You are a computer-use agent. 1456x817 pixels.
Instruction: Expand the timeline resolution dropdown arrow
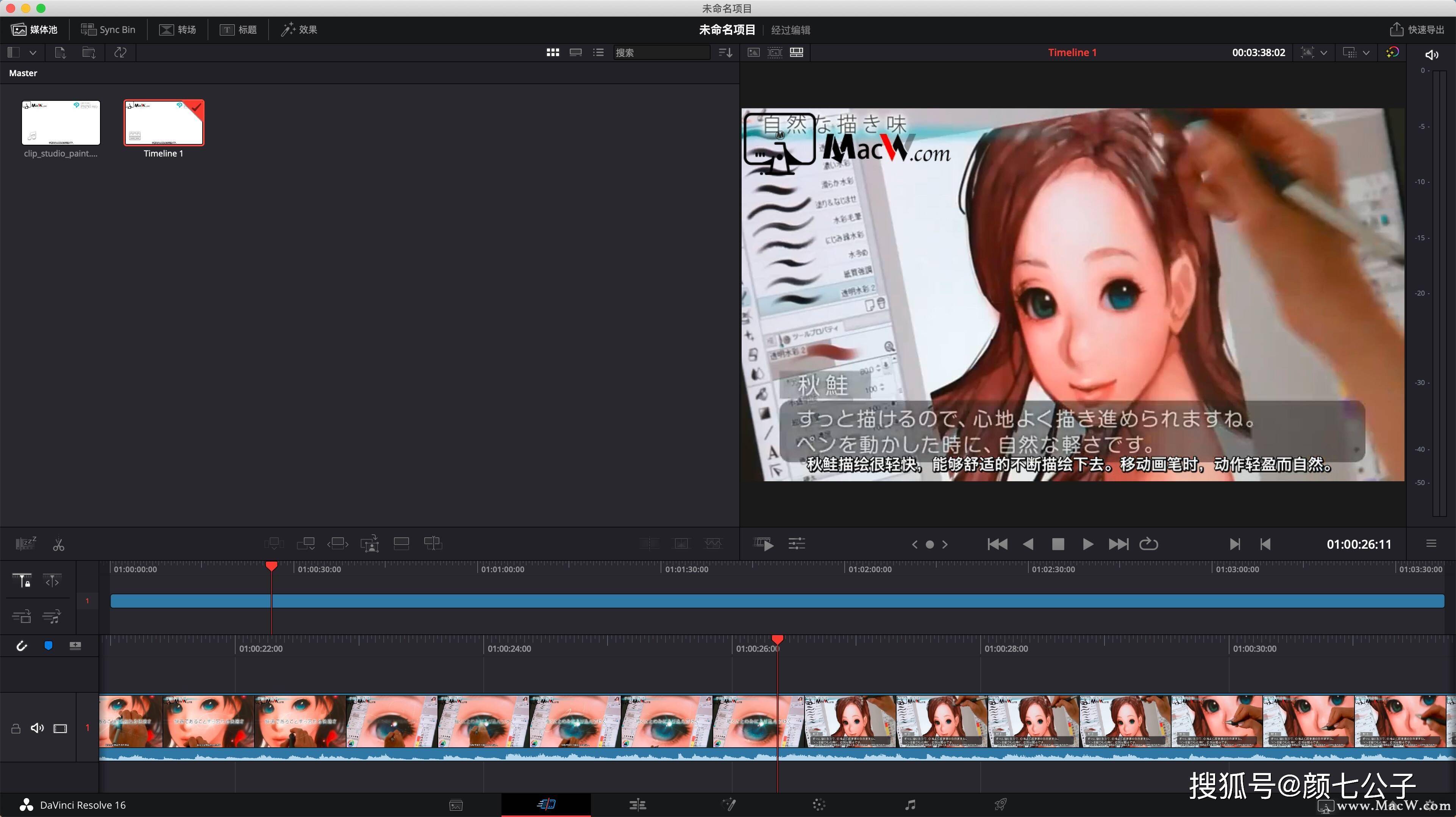[x=1323, y=53]
